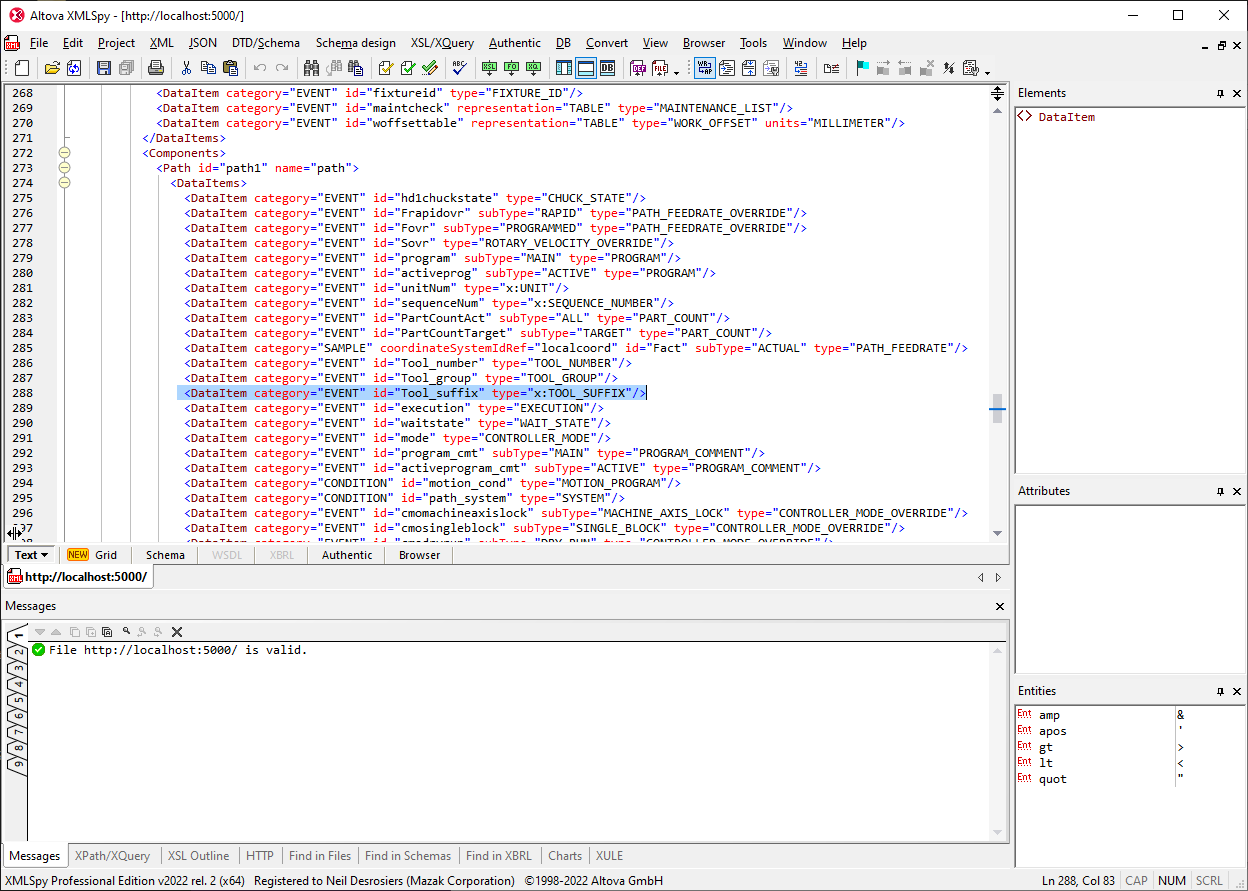This screenshot has height=891, width=1248.
Task: Run XSL transformation icon
Action: coord(489,68)
